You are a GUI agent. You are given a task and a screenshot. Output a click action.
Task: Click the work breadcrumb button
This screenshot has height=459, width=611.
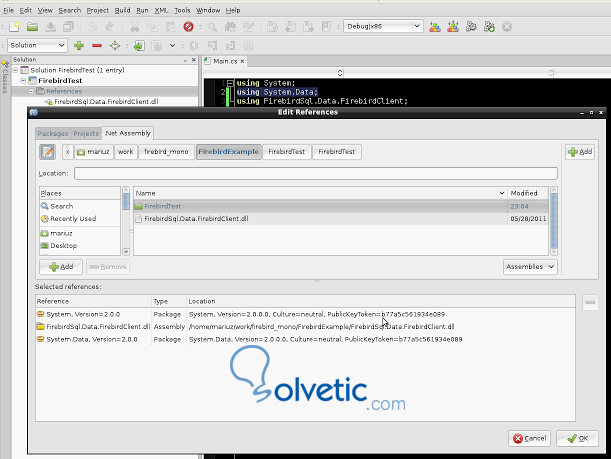(x=125, y=152)
